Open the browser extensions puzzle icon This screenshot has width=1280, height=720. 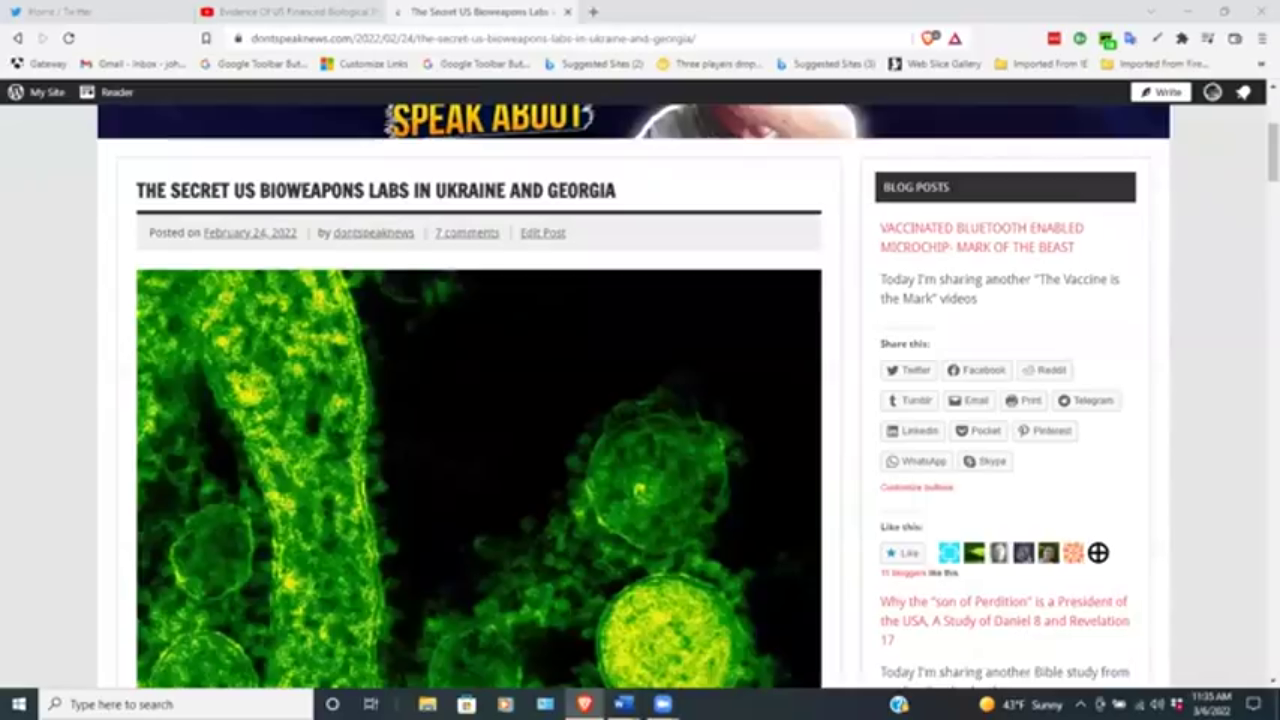(1182, 38)
